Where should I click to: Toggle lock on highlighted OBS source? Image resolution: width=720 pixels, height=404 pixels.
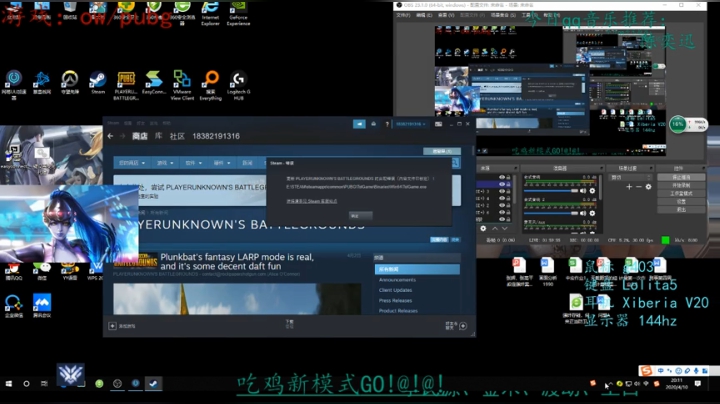[508, 184]
